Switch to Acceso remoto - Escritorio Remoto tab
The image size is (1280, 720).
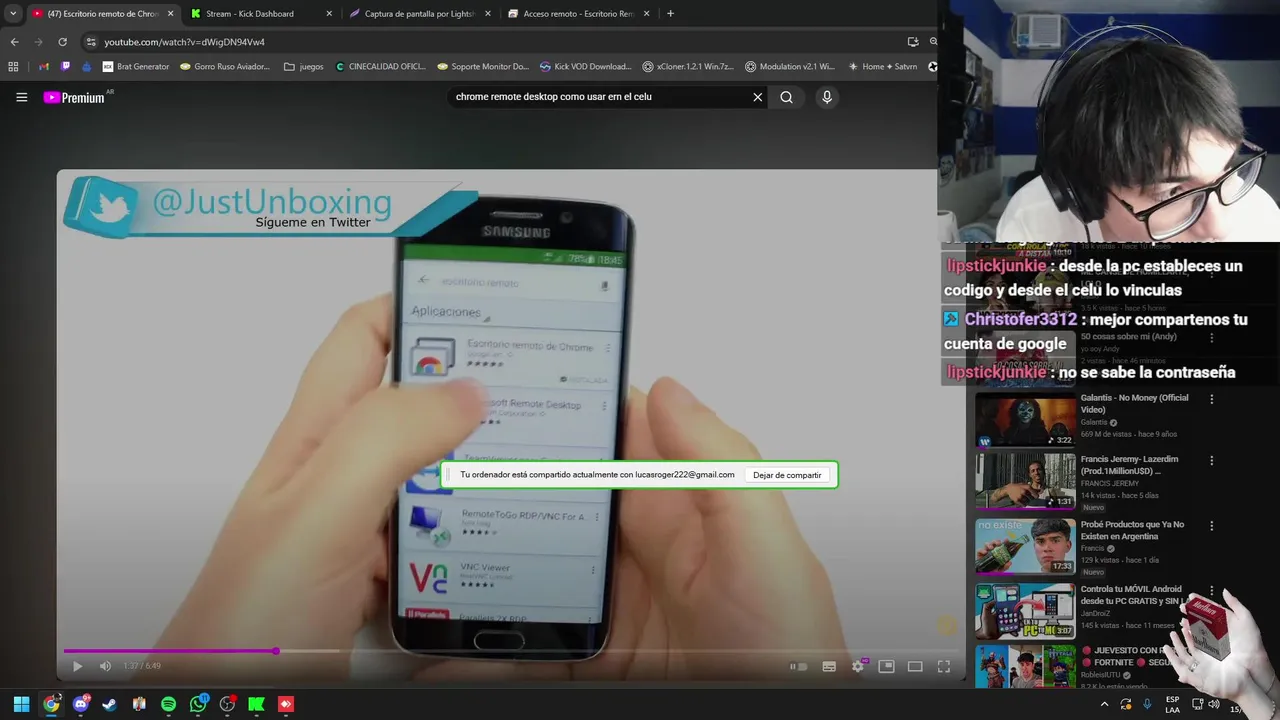coord(579,14)
